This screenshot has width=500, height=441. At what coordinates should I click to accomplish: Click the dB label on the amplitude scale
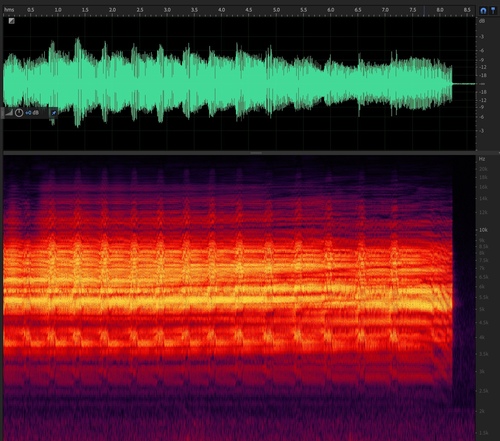pyautogui.click(x=482, y=21)
